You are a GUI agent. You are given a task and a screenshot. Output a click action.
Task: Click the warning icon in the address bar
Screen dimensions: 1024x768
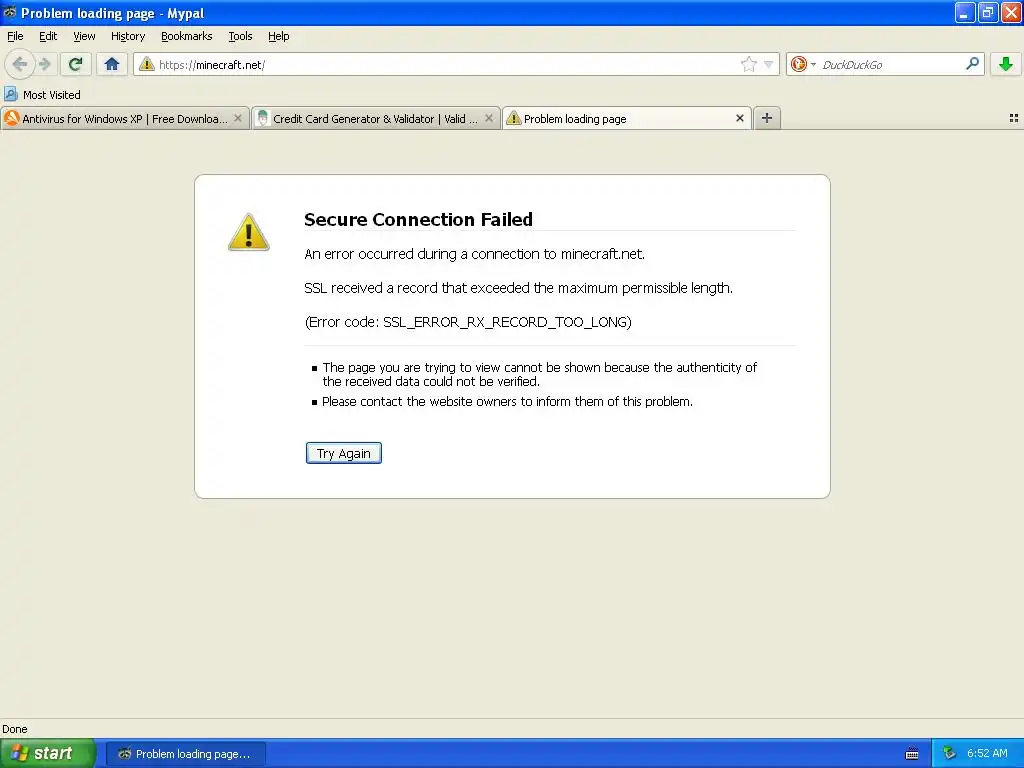147,64
